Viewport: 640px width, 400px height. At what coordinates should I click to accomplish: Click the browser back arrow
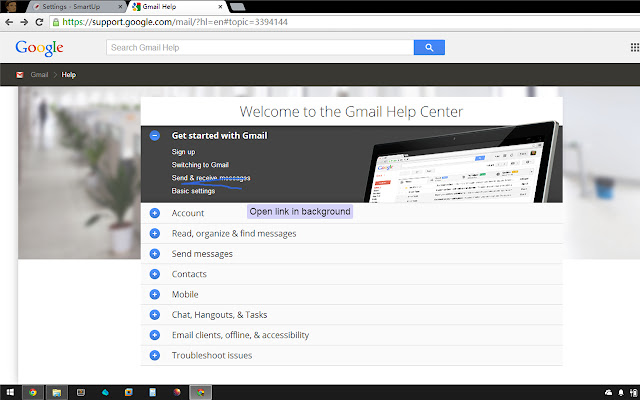coord(9,22)
